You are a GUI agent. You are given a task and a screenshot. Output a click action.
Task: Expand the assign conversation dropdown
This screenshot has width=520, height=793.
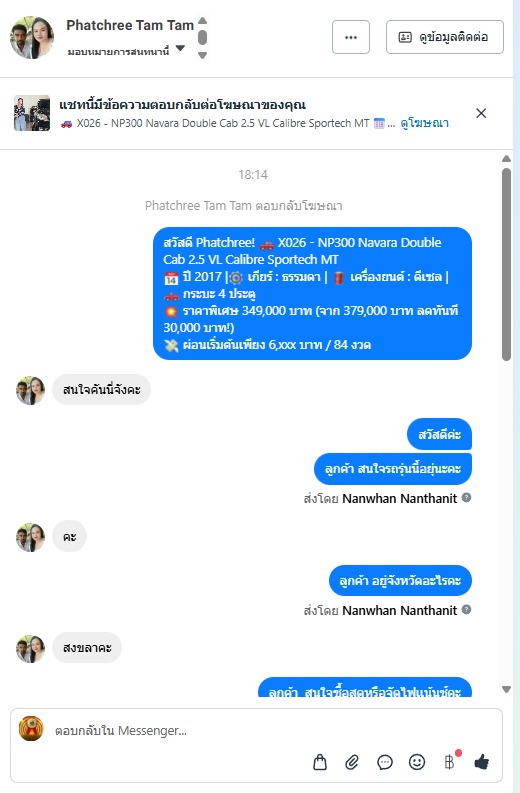click(181, 49)
